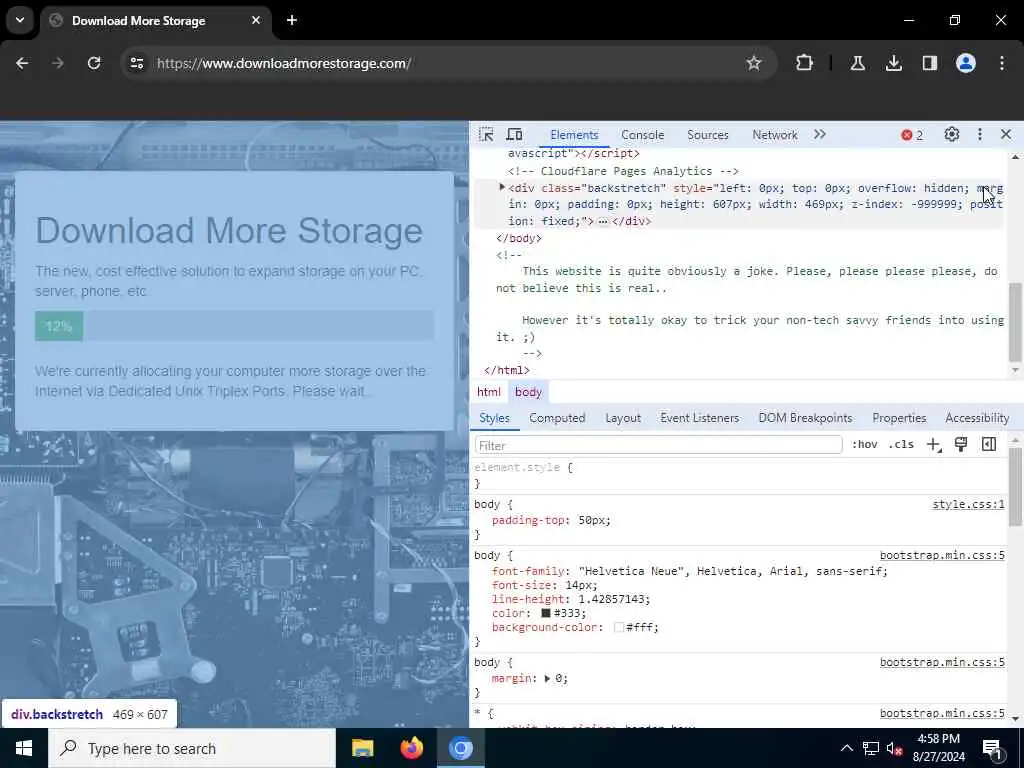Open the tab search dropdown
1024x768 pixels.
20,20
